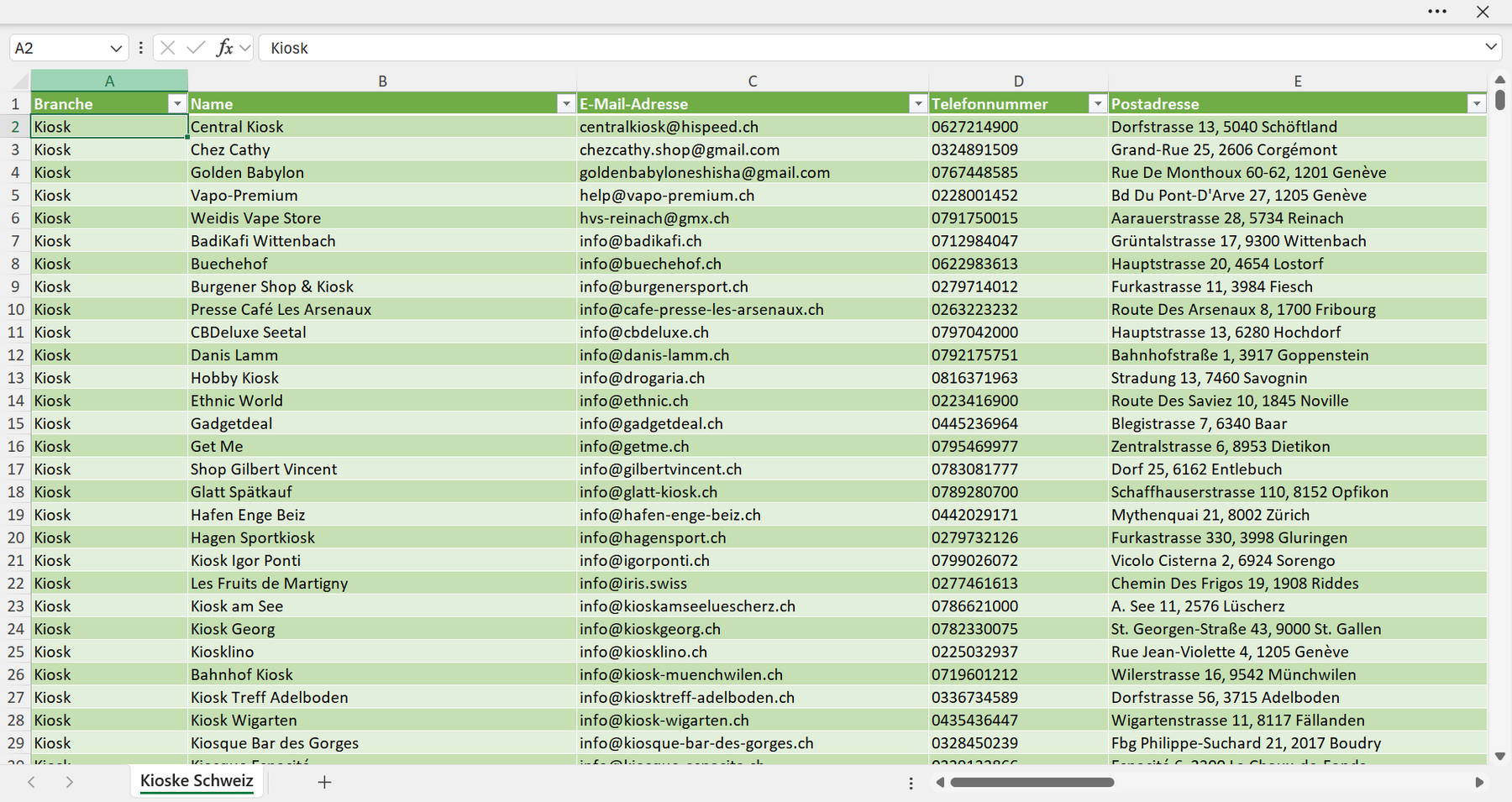
Task: Switch to the Kioske Schweiz sheet tab
Action: pyautogui.click(x=197, y=780)
